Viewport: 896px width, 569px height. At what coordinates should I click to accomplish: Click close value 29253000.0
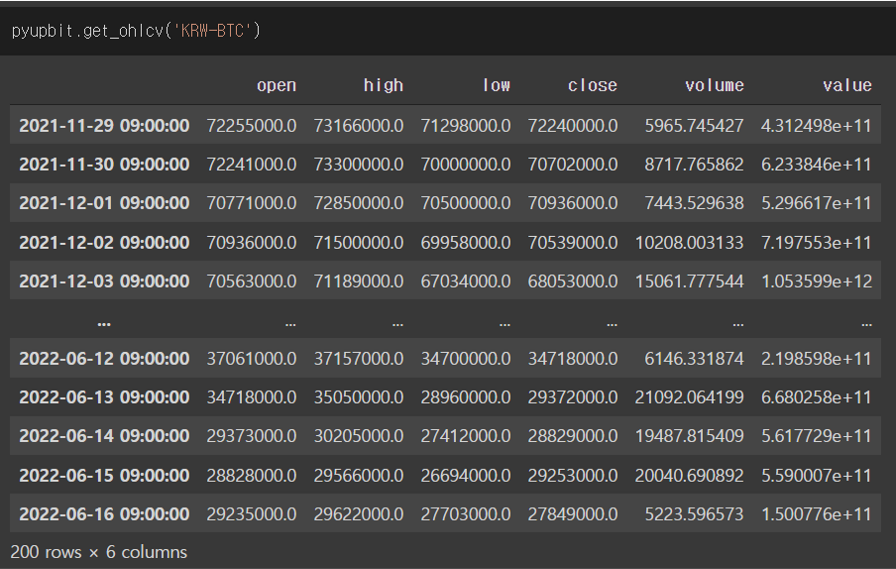pos(573,476)
